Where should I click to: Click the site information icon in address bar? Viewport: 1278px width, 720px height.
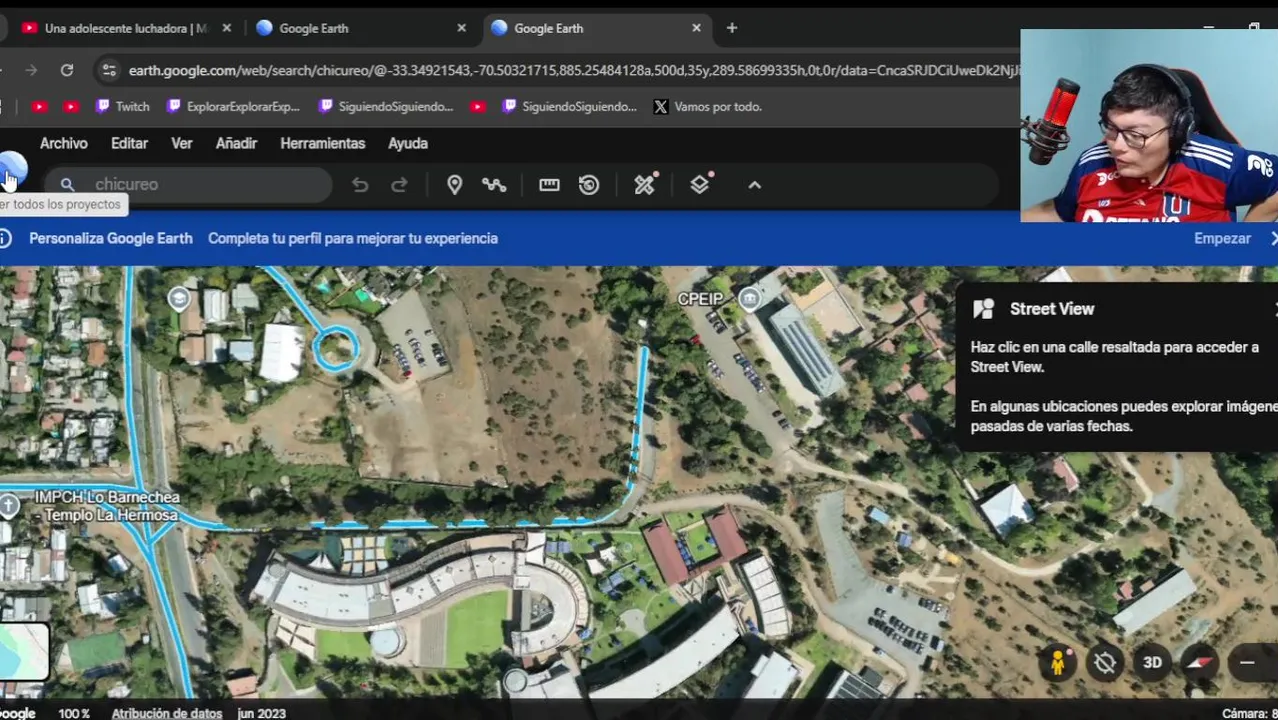(x=108, y=70)
